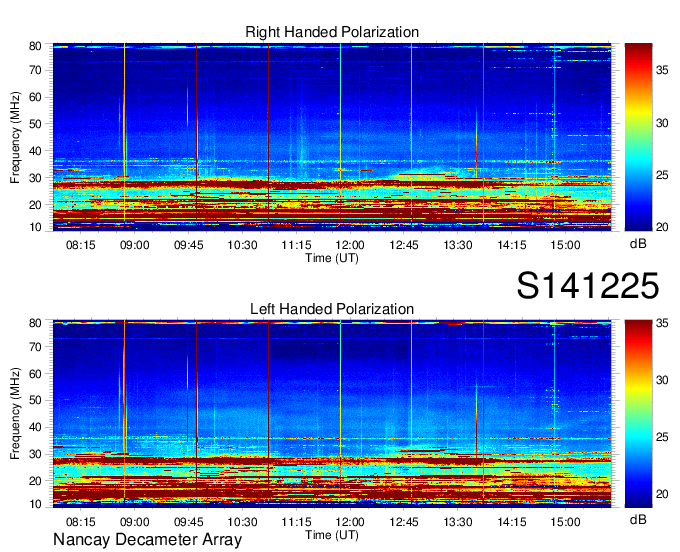Click 12:45 tick on right-handed plot
Screen dimensions: 680x552
[x=404, y=245]
